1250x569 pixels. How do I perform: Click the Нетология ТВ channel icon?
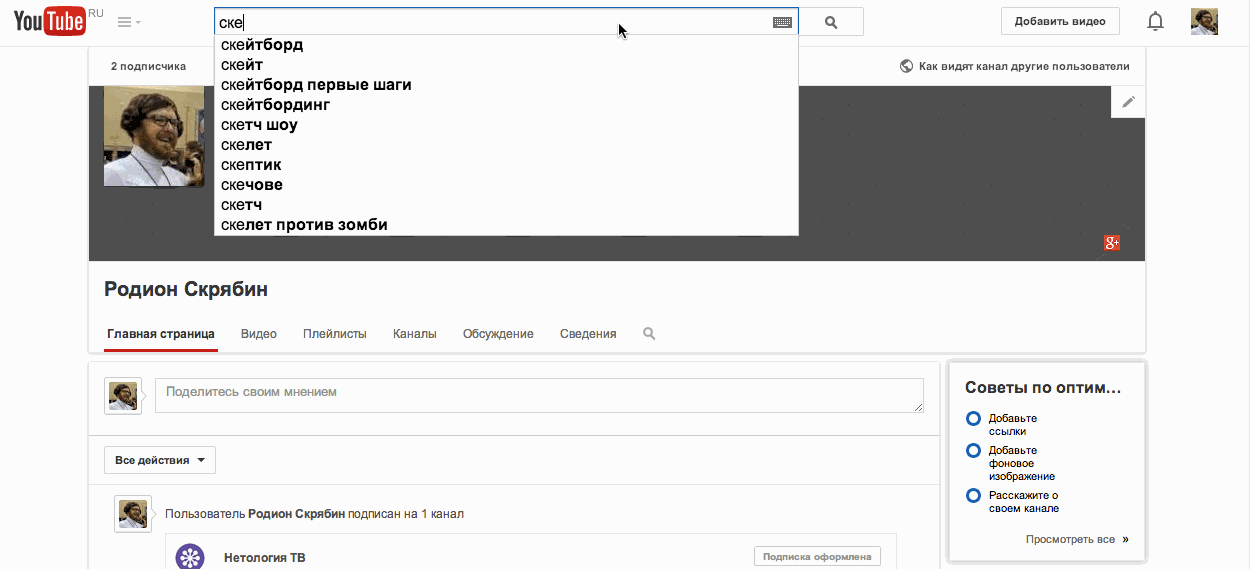point(190,557)
